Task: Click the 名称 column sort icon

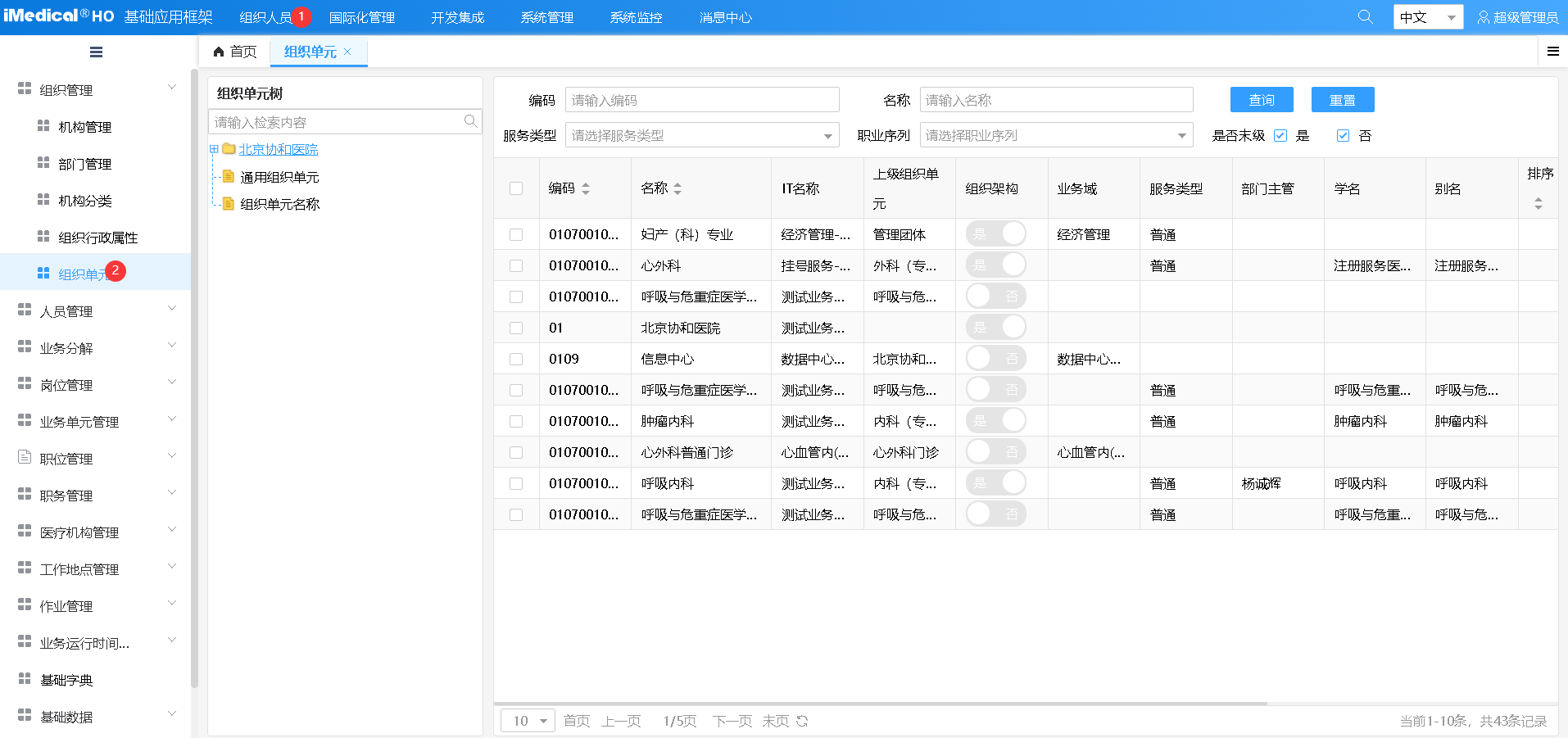Action: (x=678, y=188)
